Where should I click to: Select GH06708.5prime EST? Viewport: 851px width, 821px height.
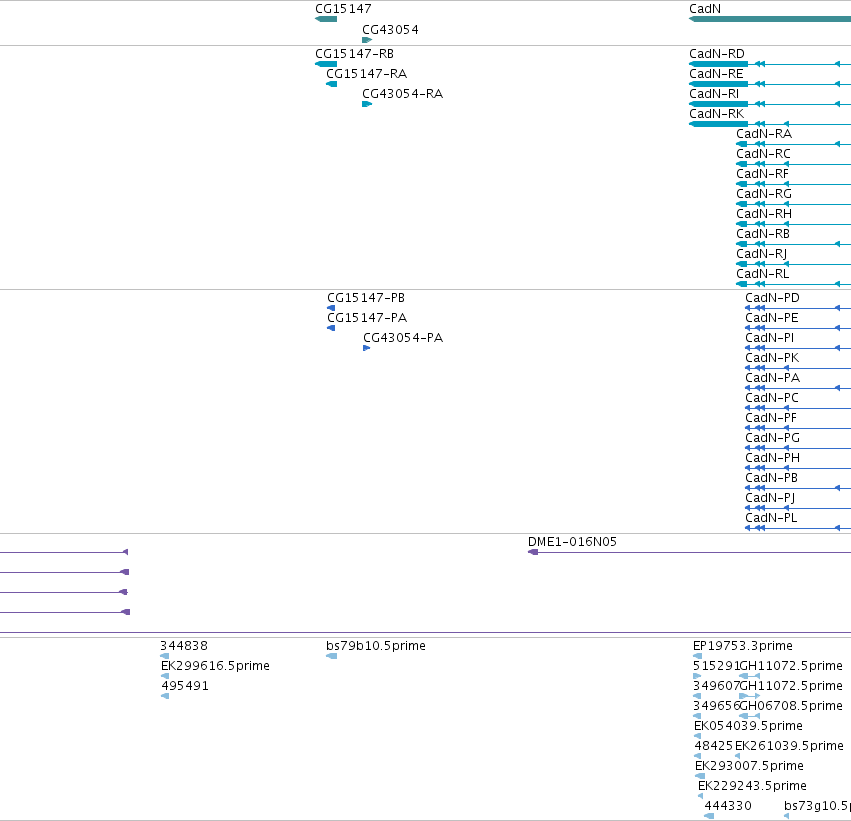point(791,706)
